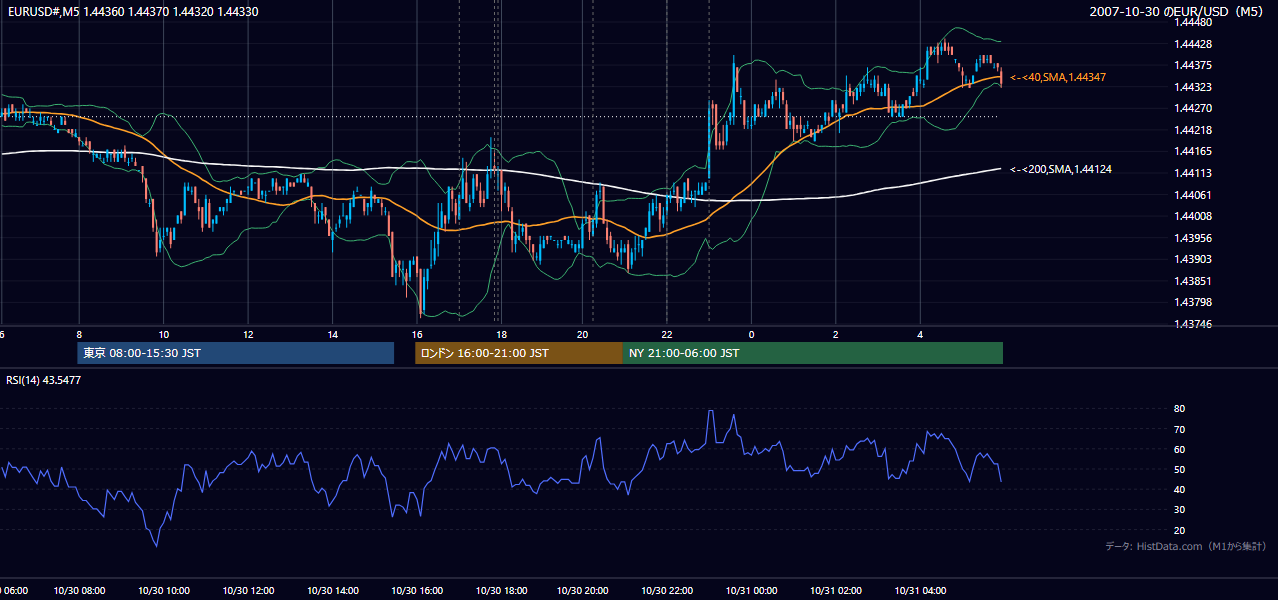Click the 1.44428 price axis label
The height and width of the screenshot is (600, 1278).
pyautogui.click(x=1193, y=44)
